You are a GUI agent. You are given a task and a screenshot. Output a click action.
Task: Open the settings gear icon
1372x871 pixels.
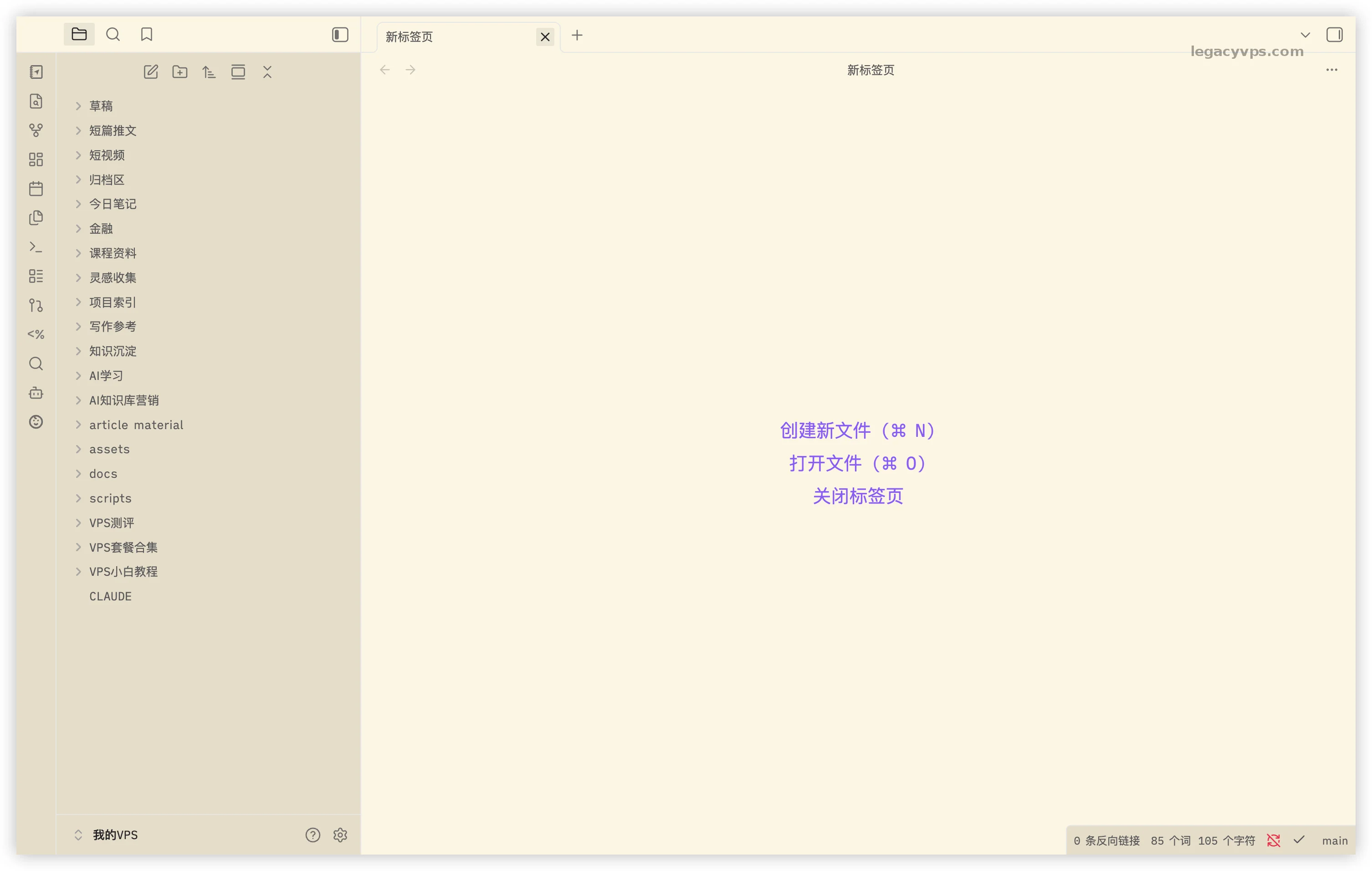coord(340,835)
